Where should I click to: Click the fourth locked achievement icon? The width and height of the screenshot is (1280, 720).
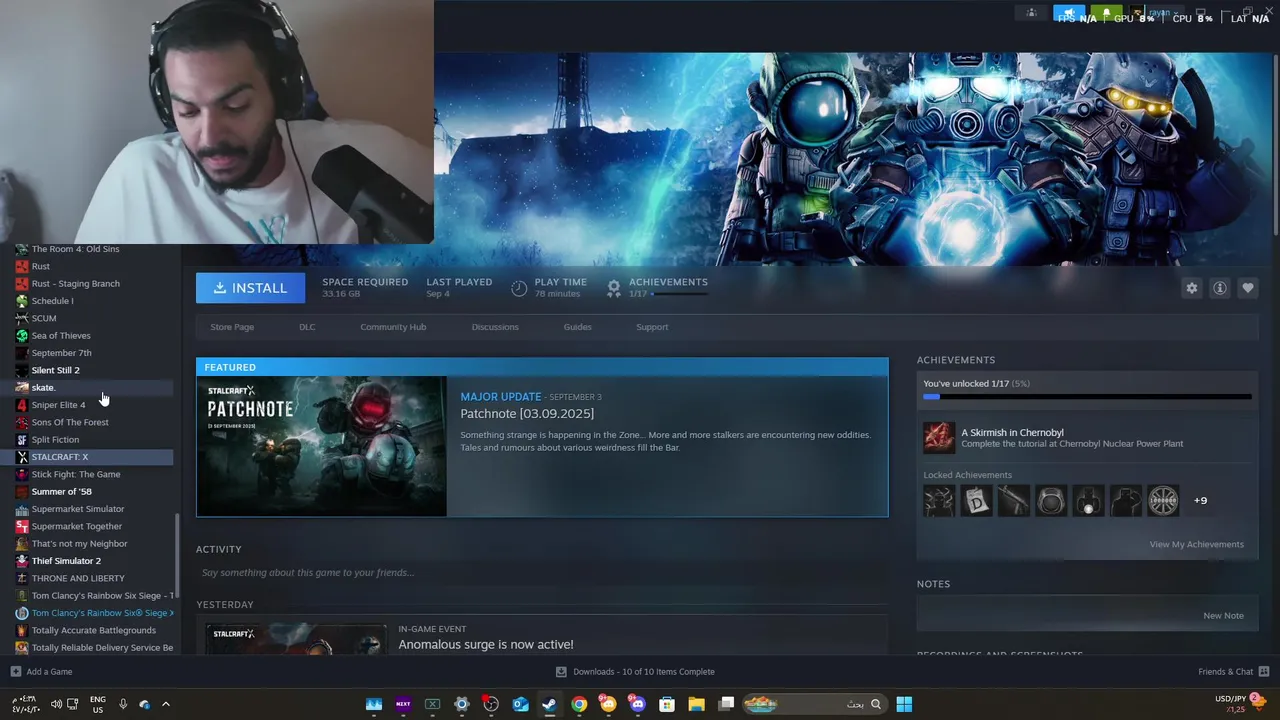[x=1051, y=500]
